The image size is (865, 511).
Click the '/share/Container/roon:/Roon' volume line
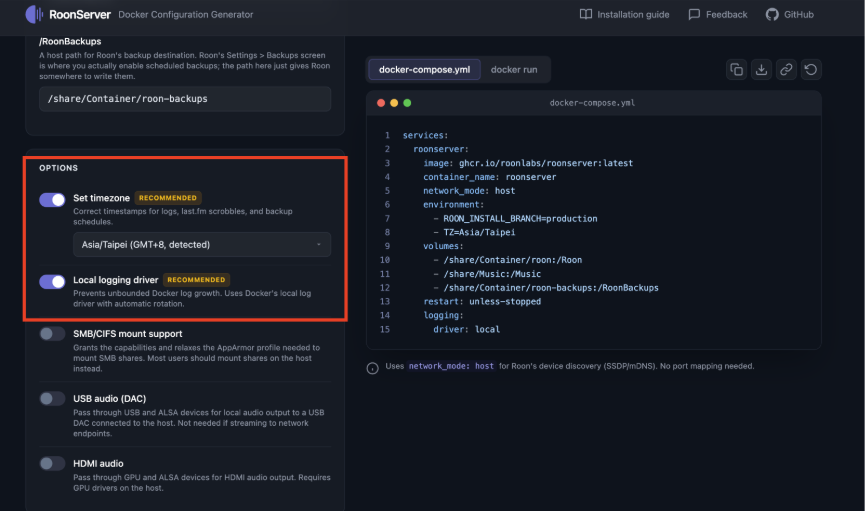[x=512, y=260]
